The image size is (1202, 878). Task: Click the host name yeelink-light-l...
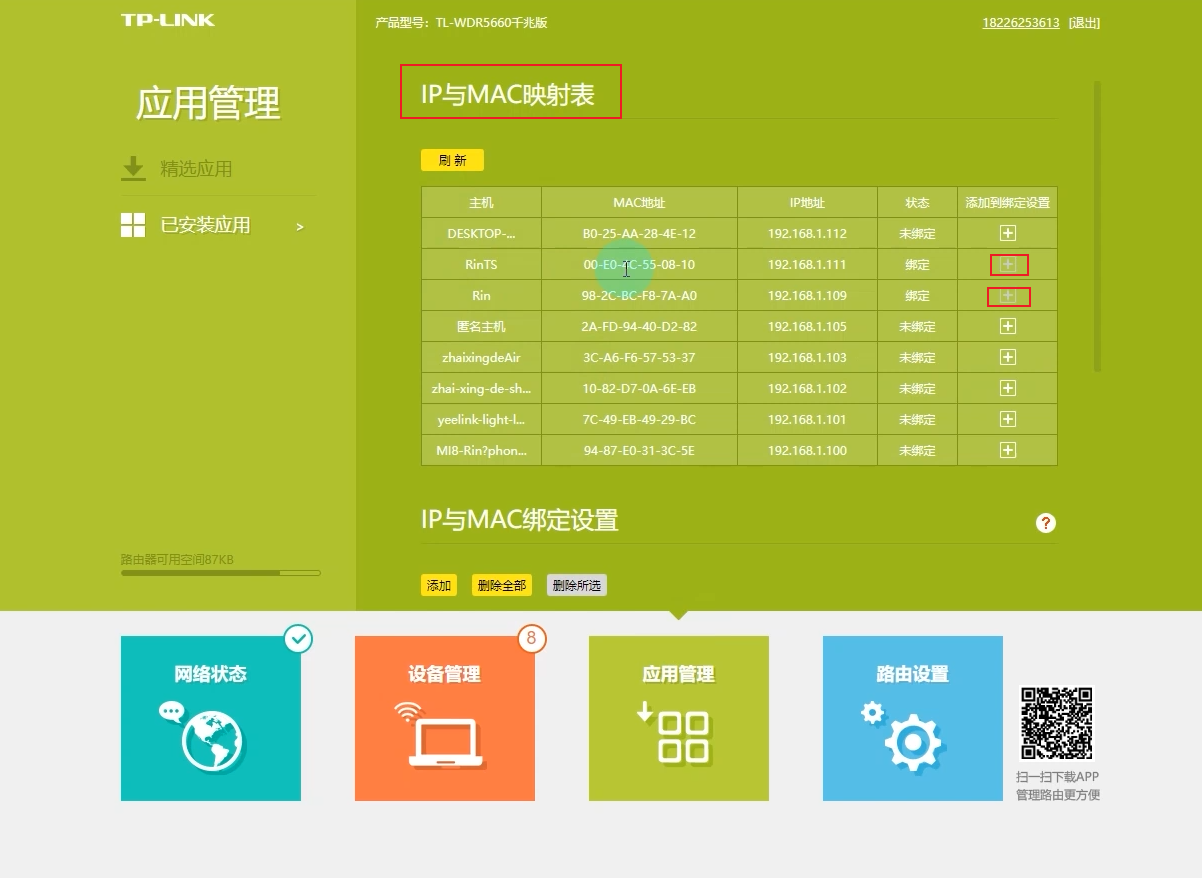[481, 419]
